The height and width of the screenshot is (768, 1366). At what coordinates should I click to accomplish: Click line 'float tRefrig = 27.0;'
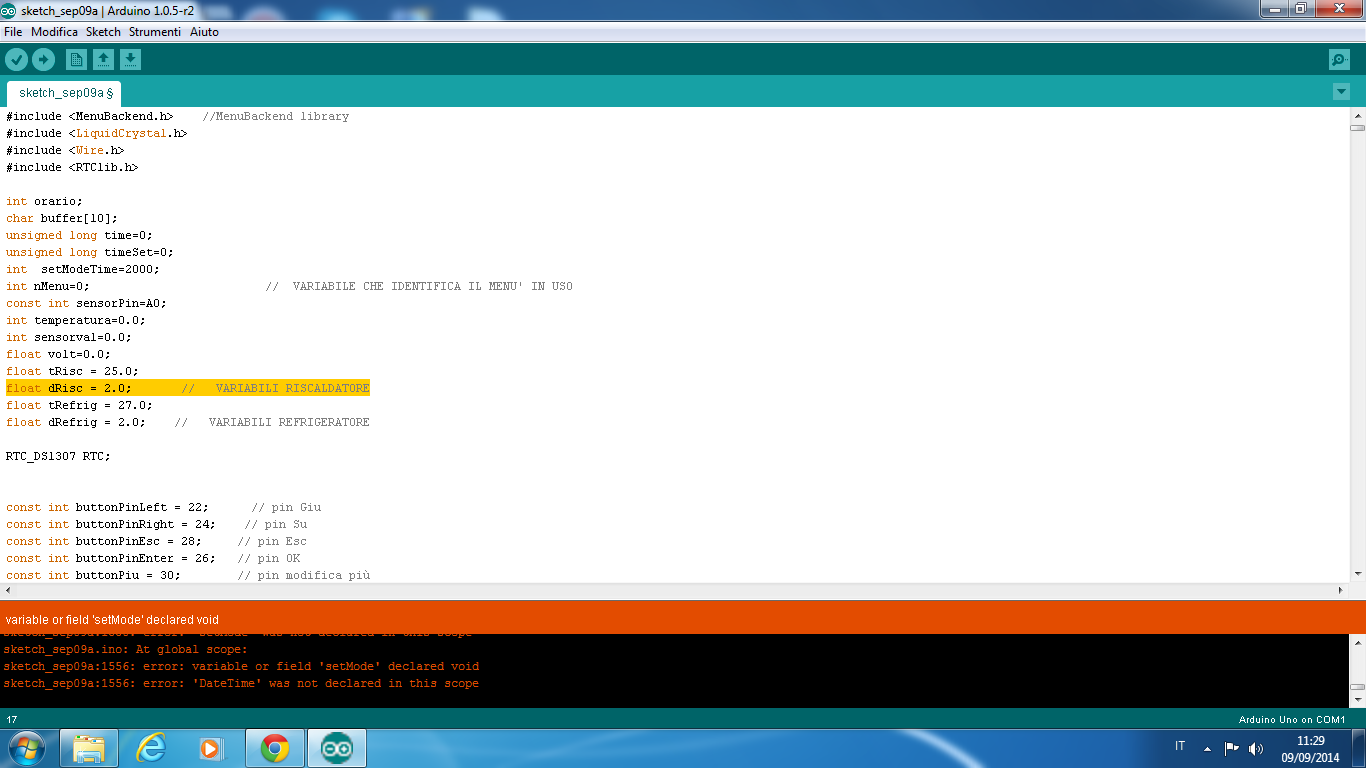(x=79, y=405)
